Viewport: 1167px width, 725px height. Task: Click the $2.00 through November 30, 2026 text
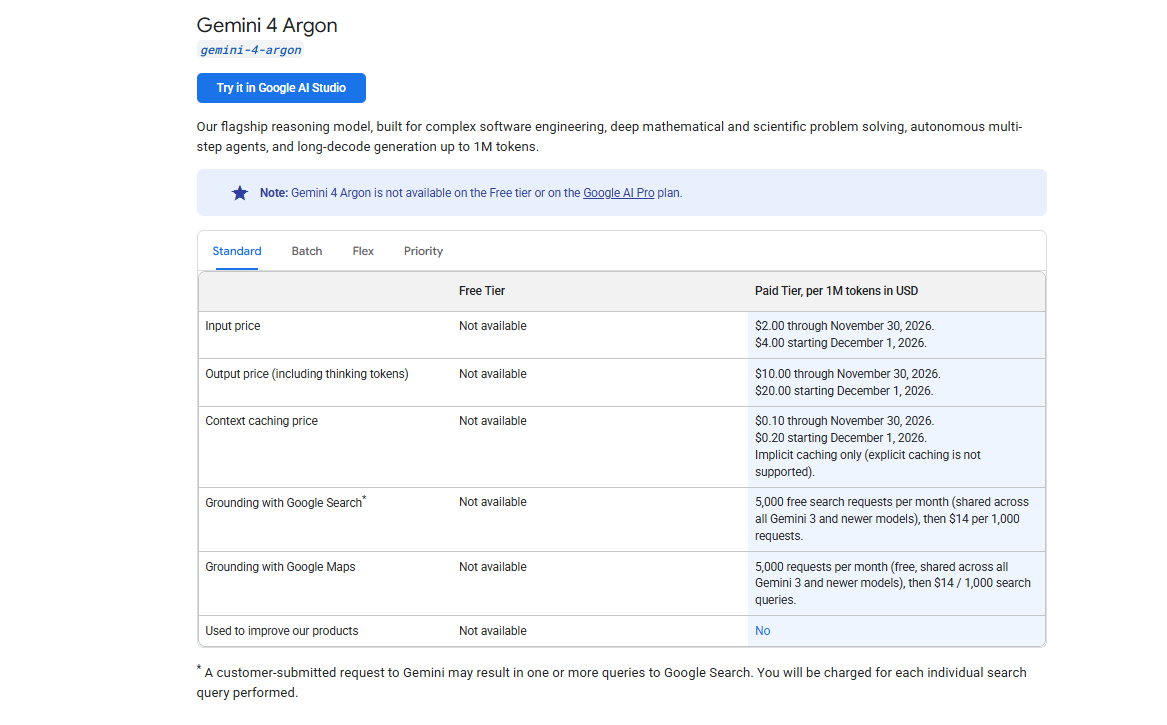[x=844, y=326]
